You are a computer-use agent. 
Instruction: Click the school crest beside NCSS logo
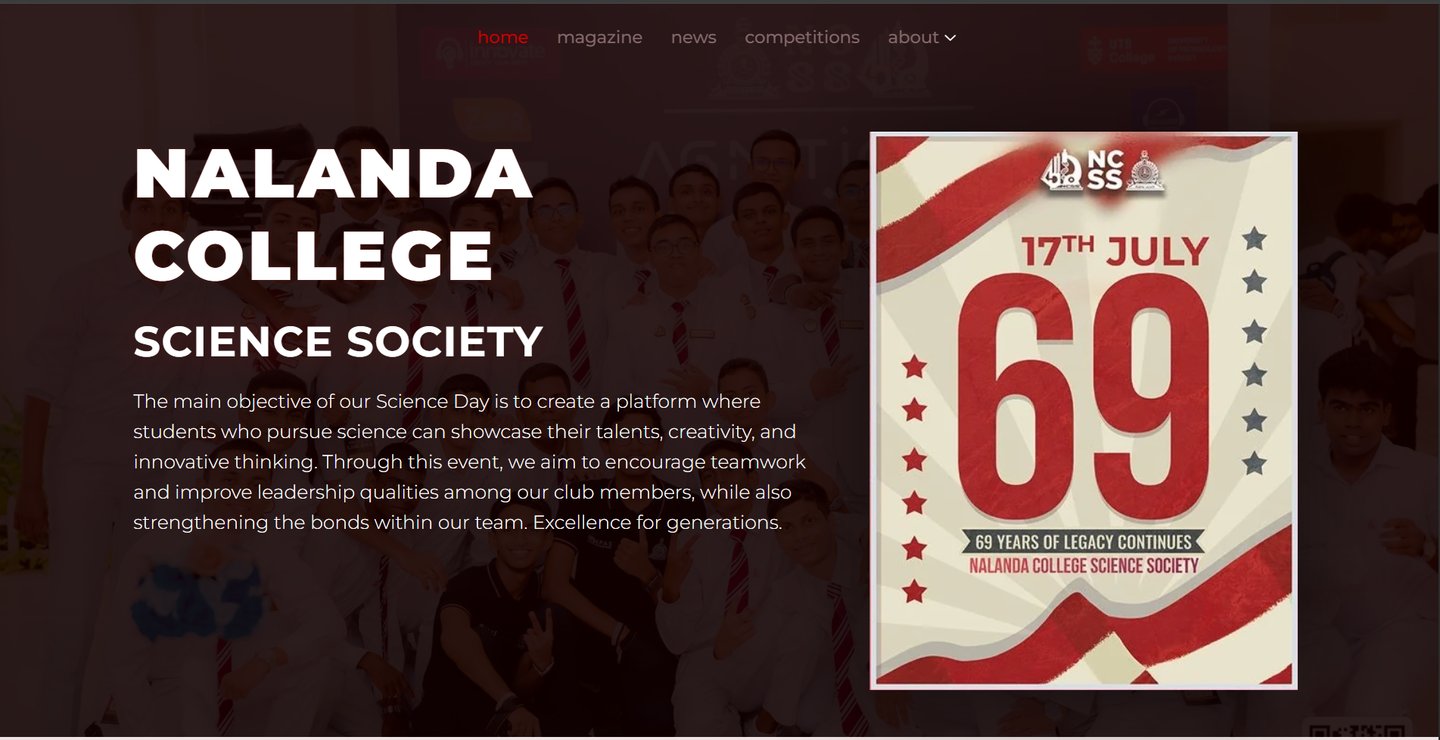[1146, 172]
